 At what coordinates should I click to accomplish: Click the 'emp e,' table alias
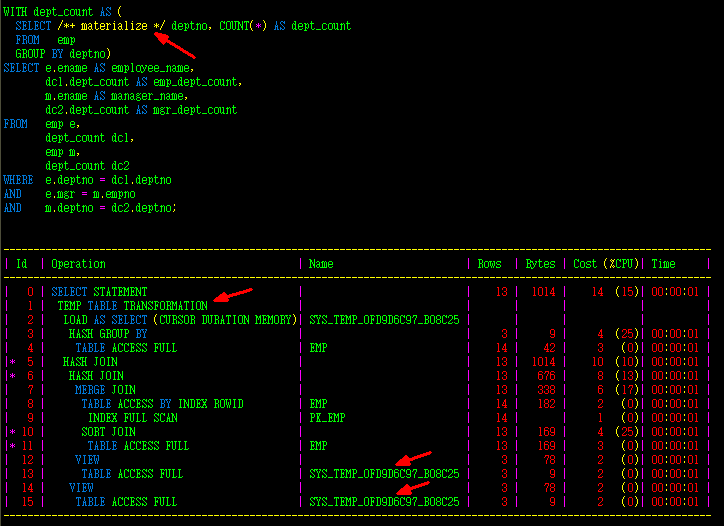(x=63, y=124)
